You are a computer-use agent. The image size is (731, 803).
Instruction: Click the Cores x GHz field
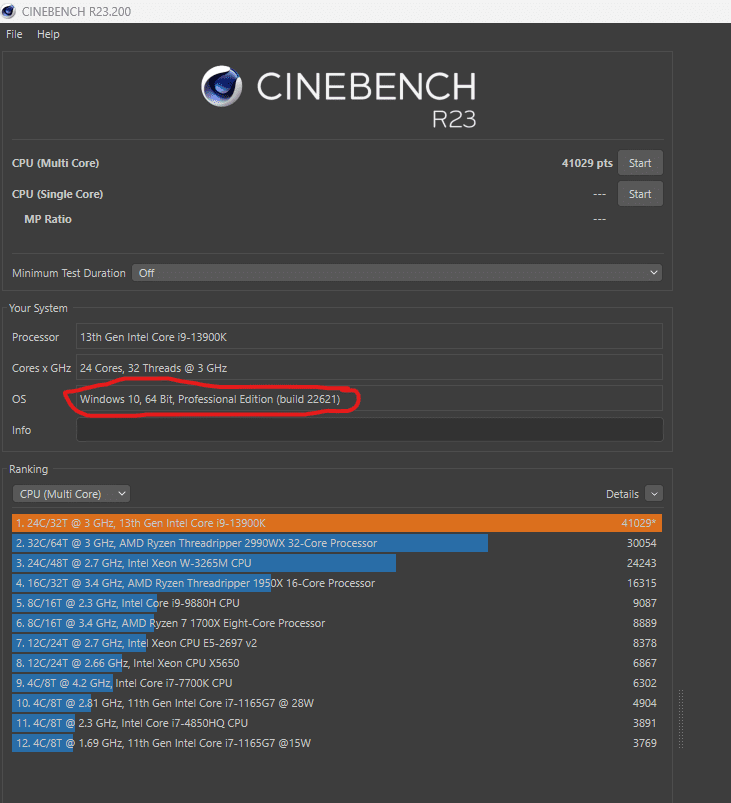click(x=369, y=367)
